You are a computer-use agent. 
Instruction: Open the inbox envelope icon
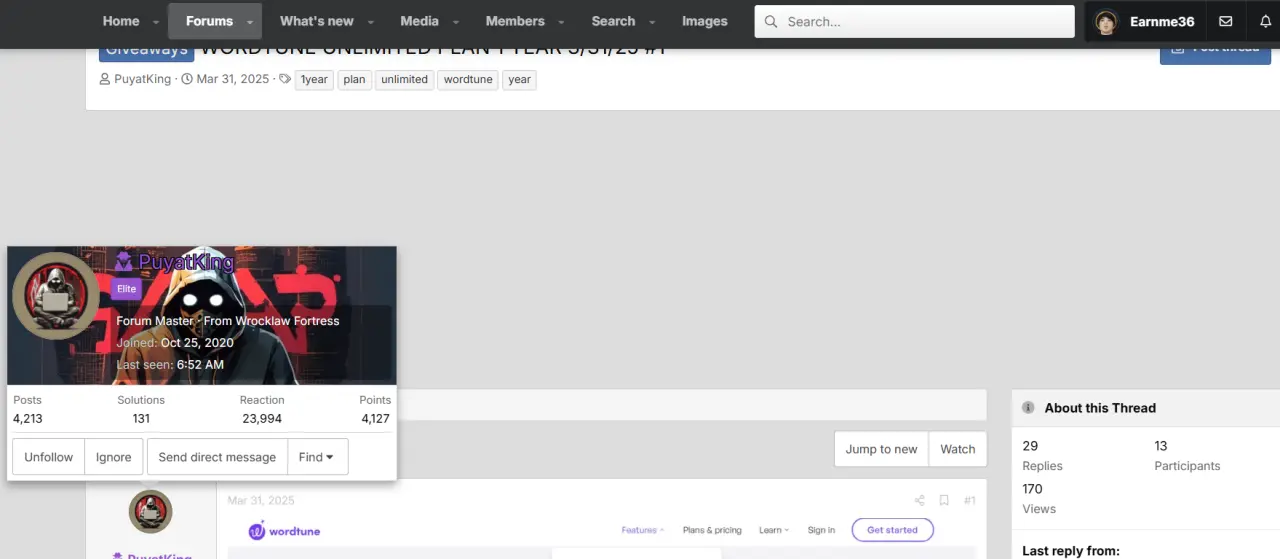click(1225, 21)
